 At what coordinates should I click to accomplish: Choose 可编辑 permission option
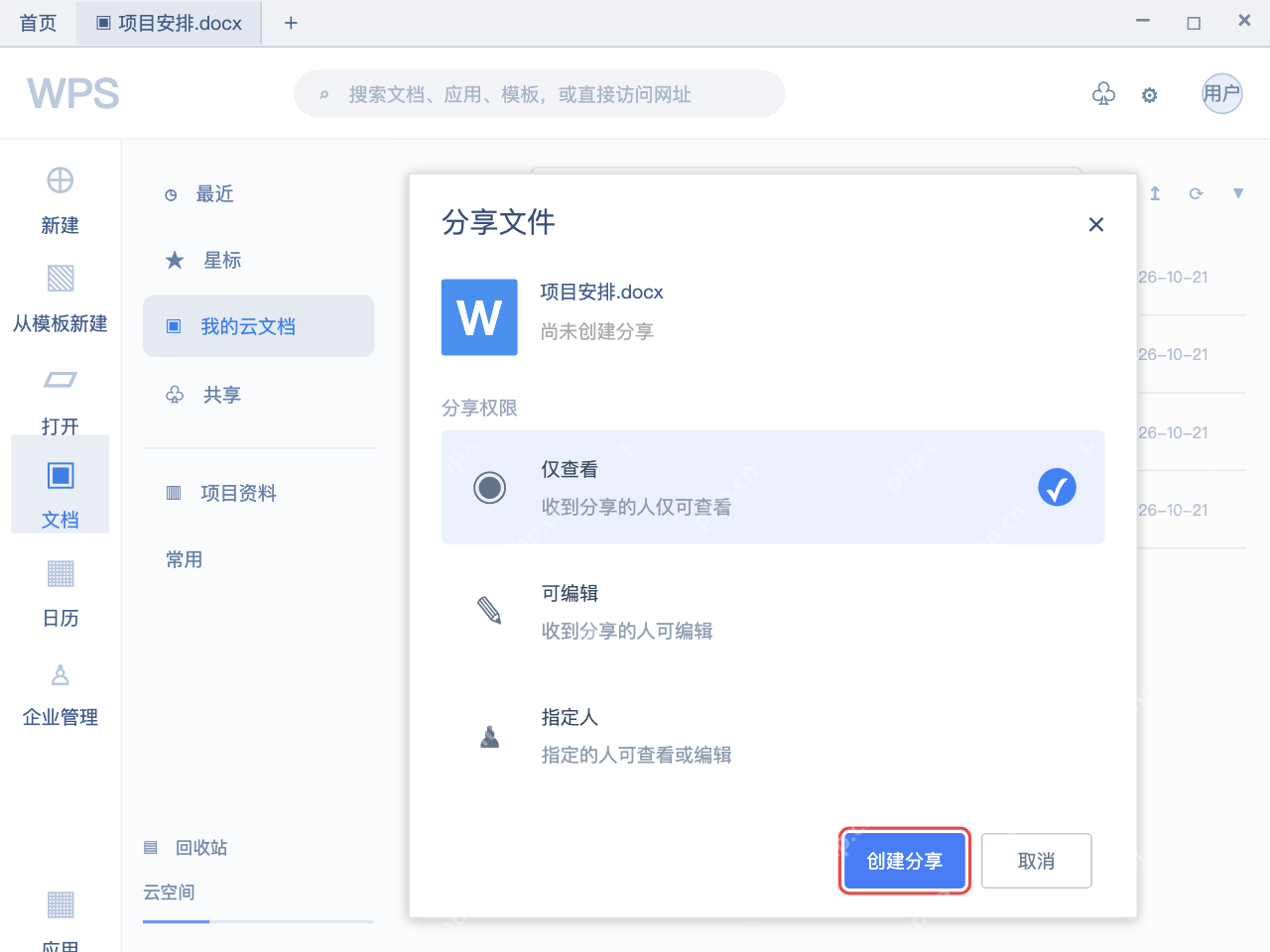coord(773,612)
